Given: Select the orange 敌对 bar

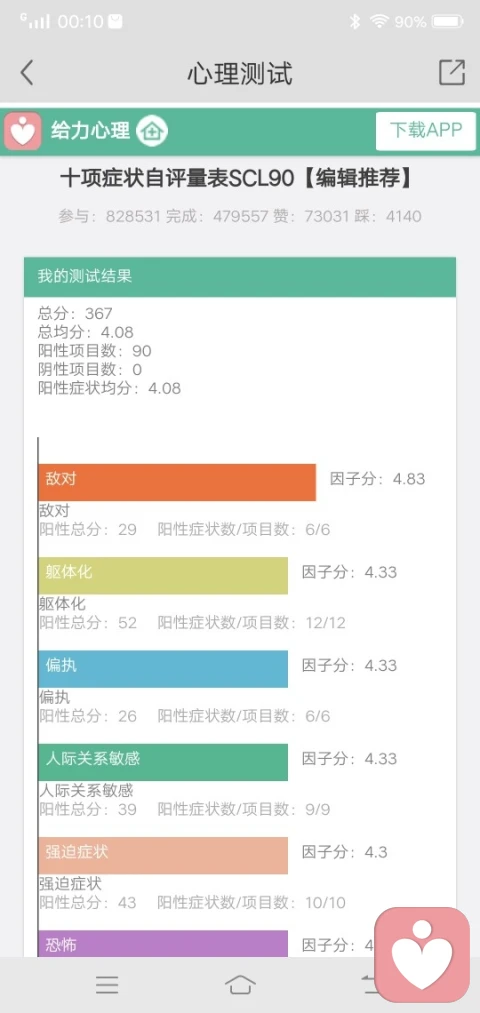Looking at the screenshot, I should (177, 482).
